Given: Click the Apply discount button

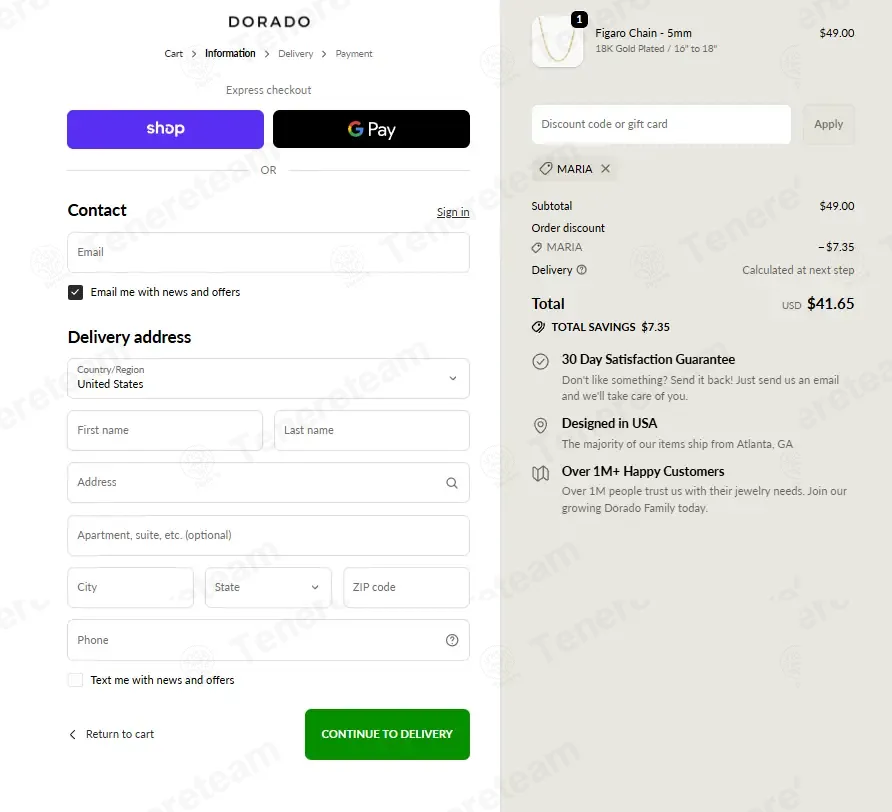Looking at the screenshot, I should 828,124.
